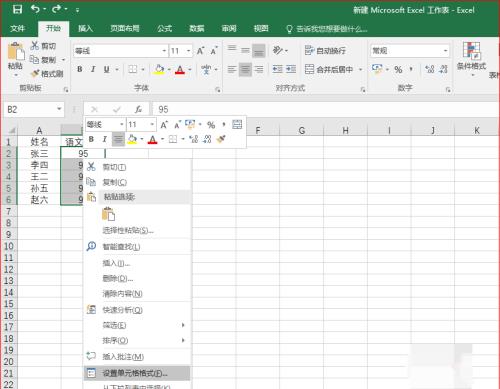Toggle center alignment in the ribbon
The width and height of the screenshot is (500, 389).
pos(245,69)
